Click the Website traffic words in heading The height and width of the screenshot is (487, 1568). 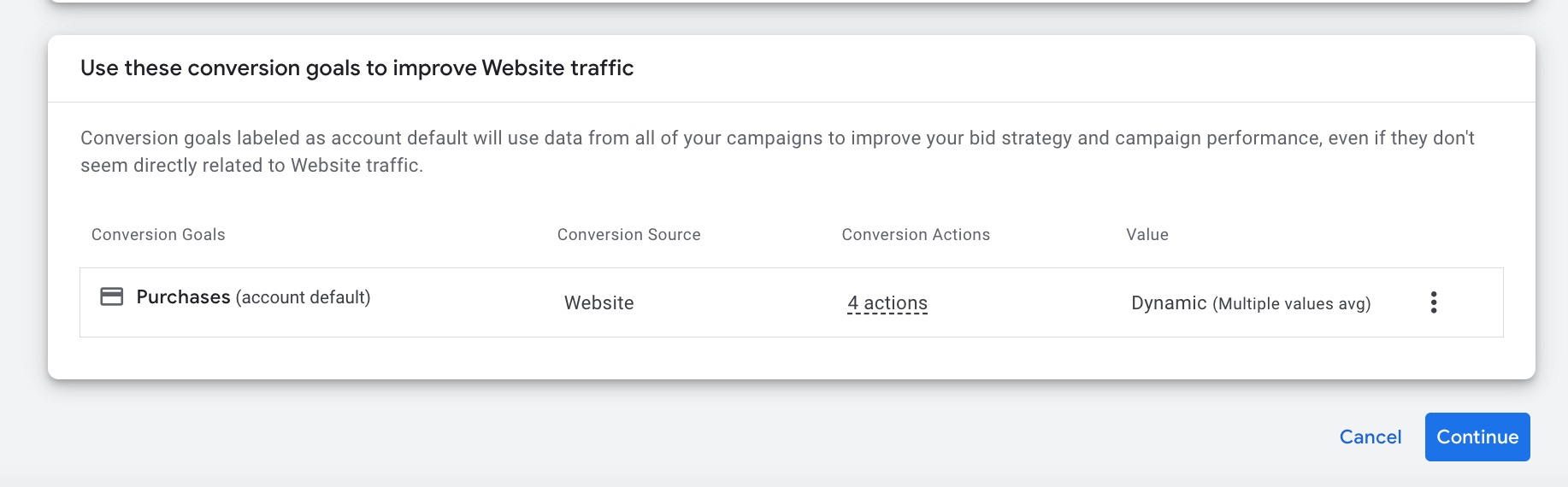557,67
